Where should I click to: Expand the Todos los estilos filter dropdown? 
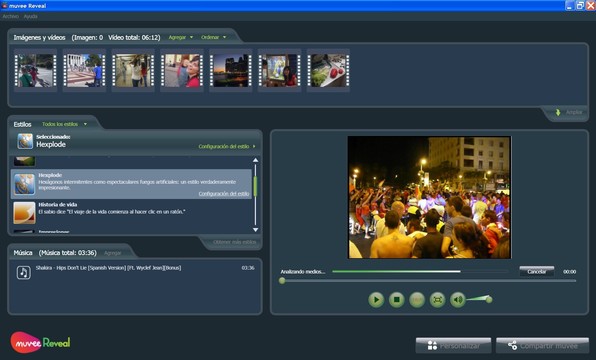(64, 124)
